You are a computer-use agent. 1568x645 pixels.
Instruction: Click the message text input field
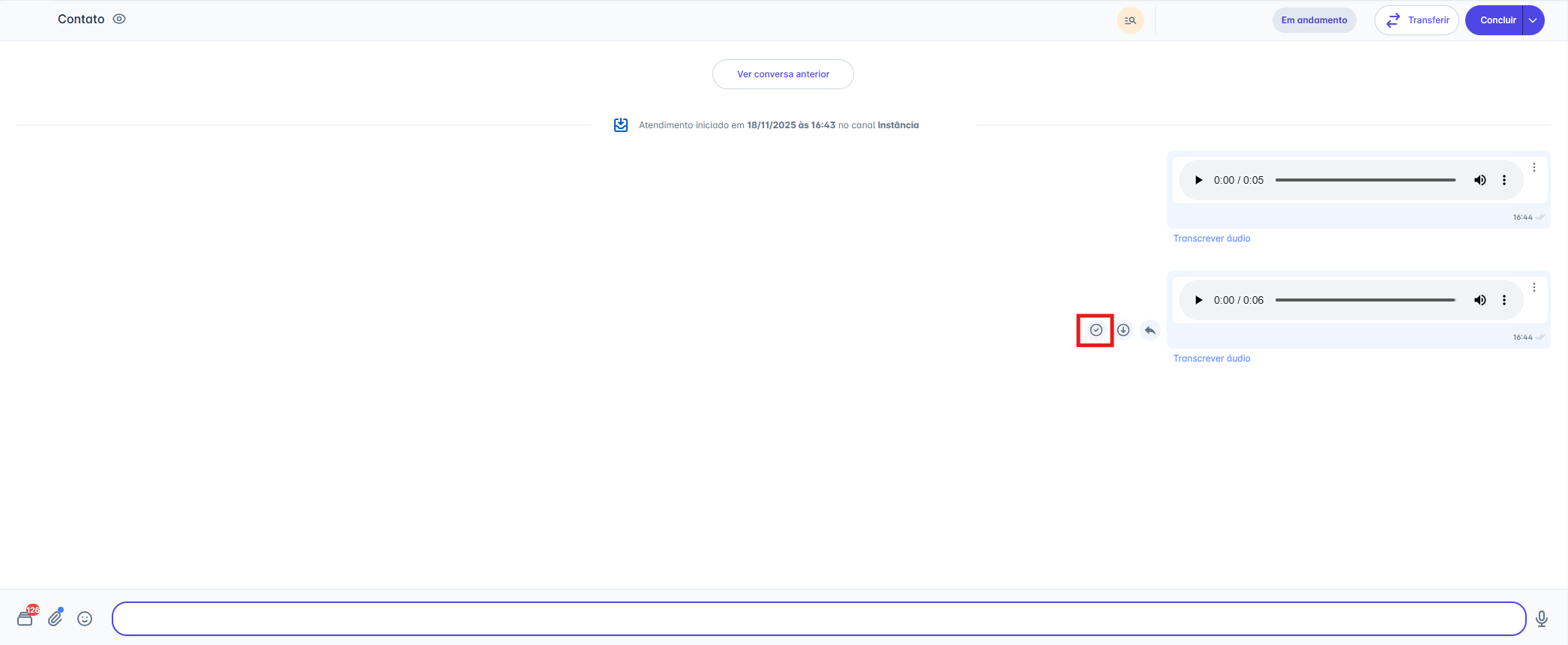818,619
